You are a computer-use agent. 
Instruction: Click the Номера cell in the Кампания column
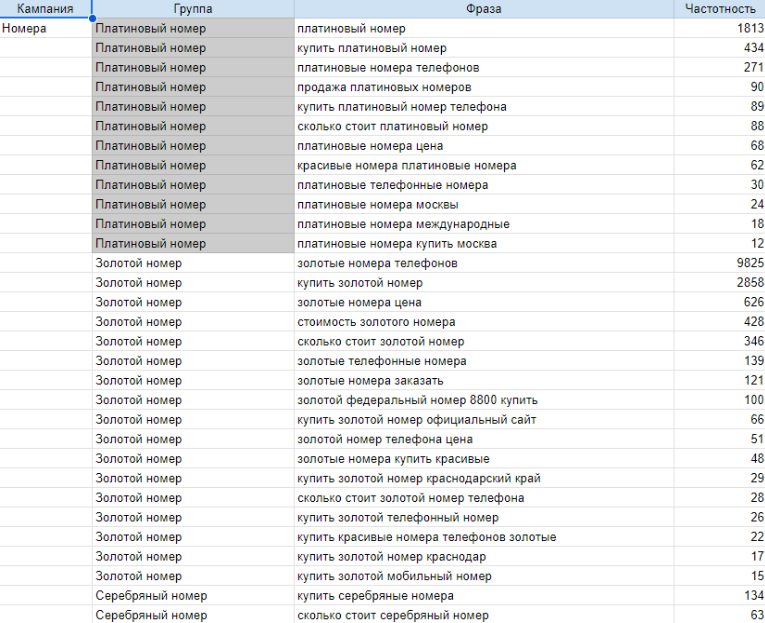point(45,29)
